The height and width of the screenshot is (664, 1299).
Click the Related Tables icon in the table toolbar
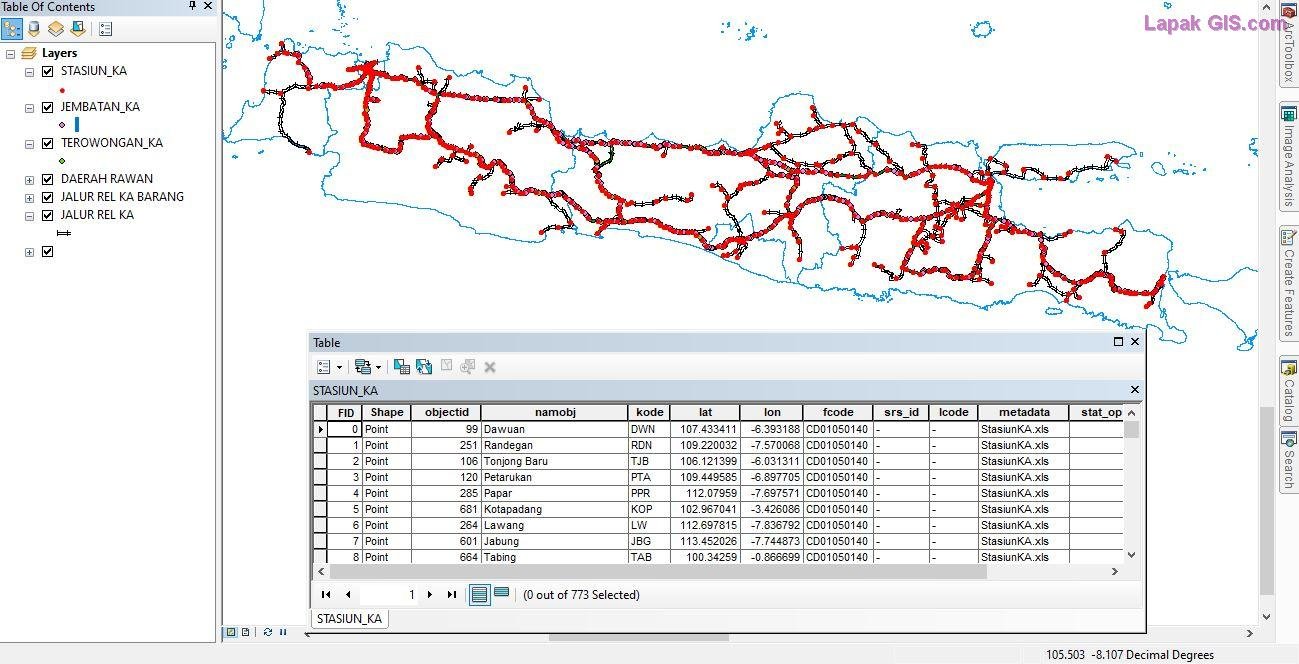(x=363, y=367)
